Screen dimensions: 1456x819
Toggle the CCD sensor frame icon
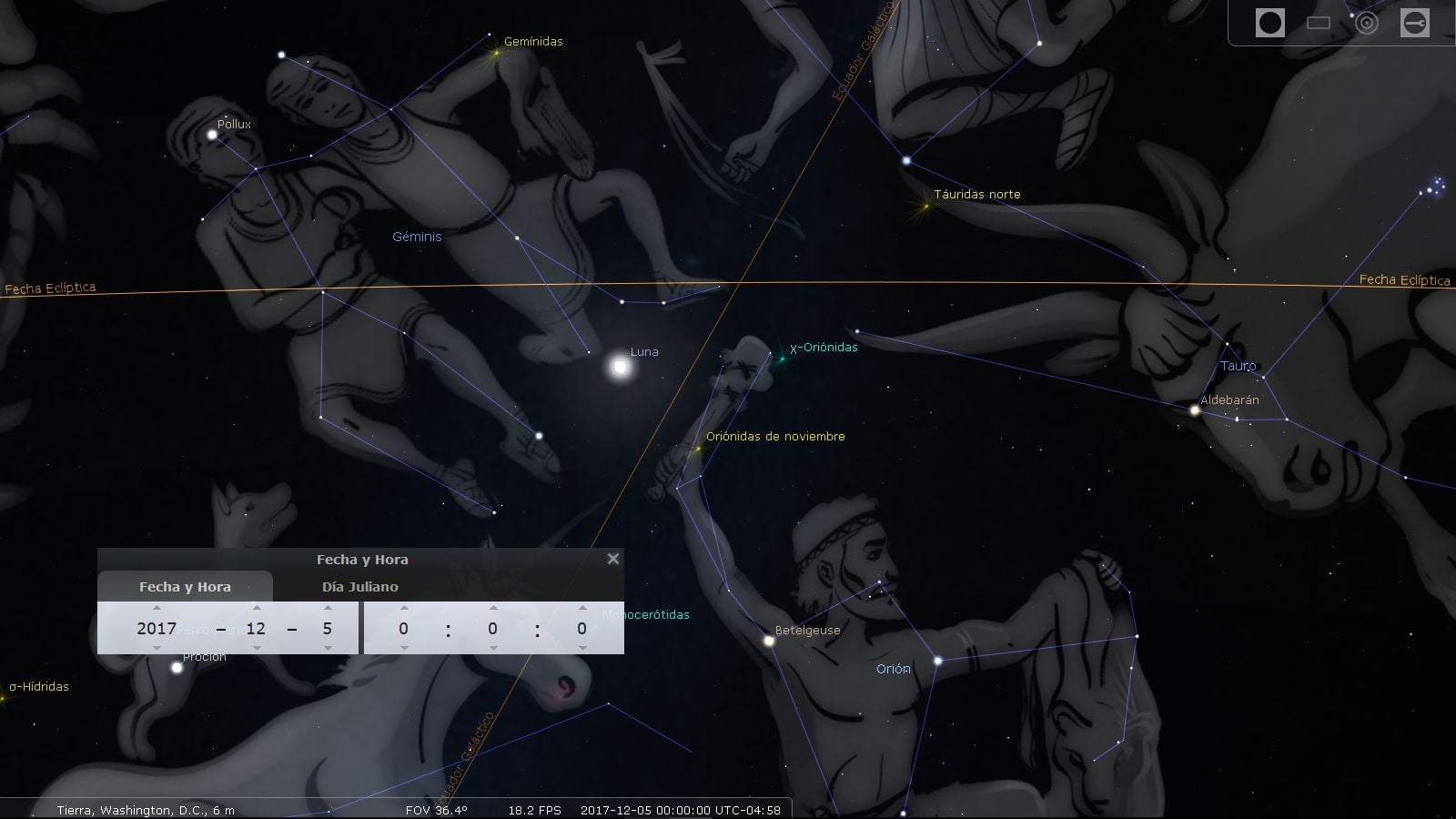coord(1319,23)
